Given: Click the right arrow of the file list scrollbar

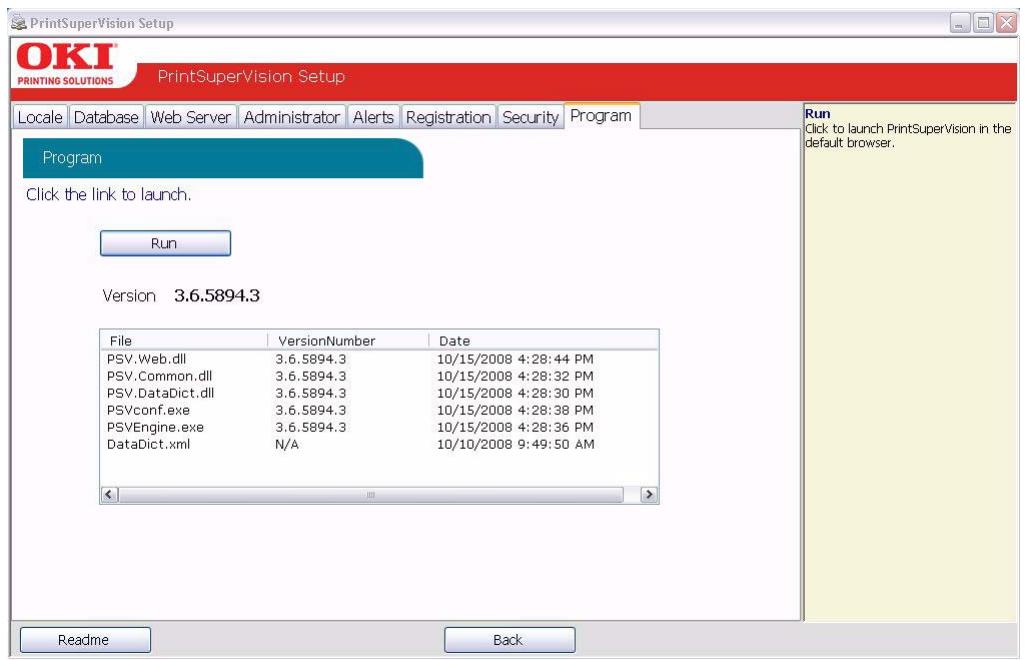Looking at the screenshot, I should 648,495.
